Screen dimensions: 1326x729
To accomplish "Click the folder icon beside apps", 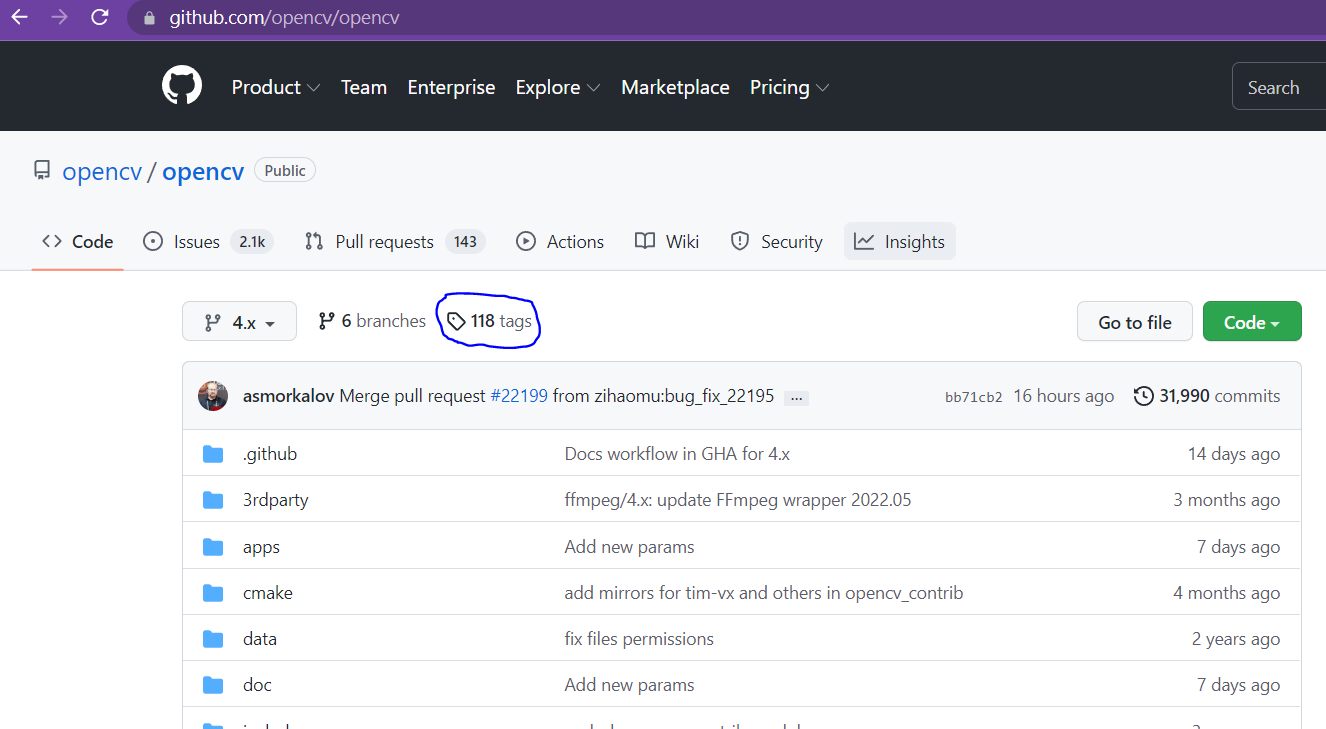I will coord(213,547).
